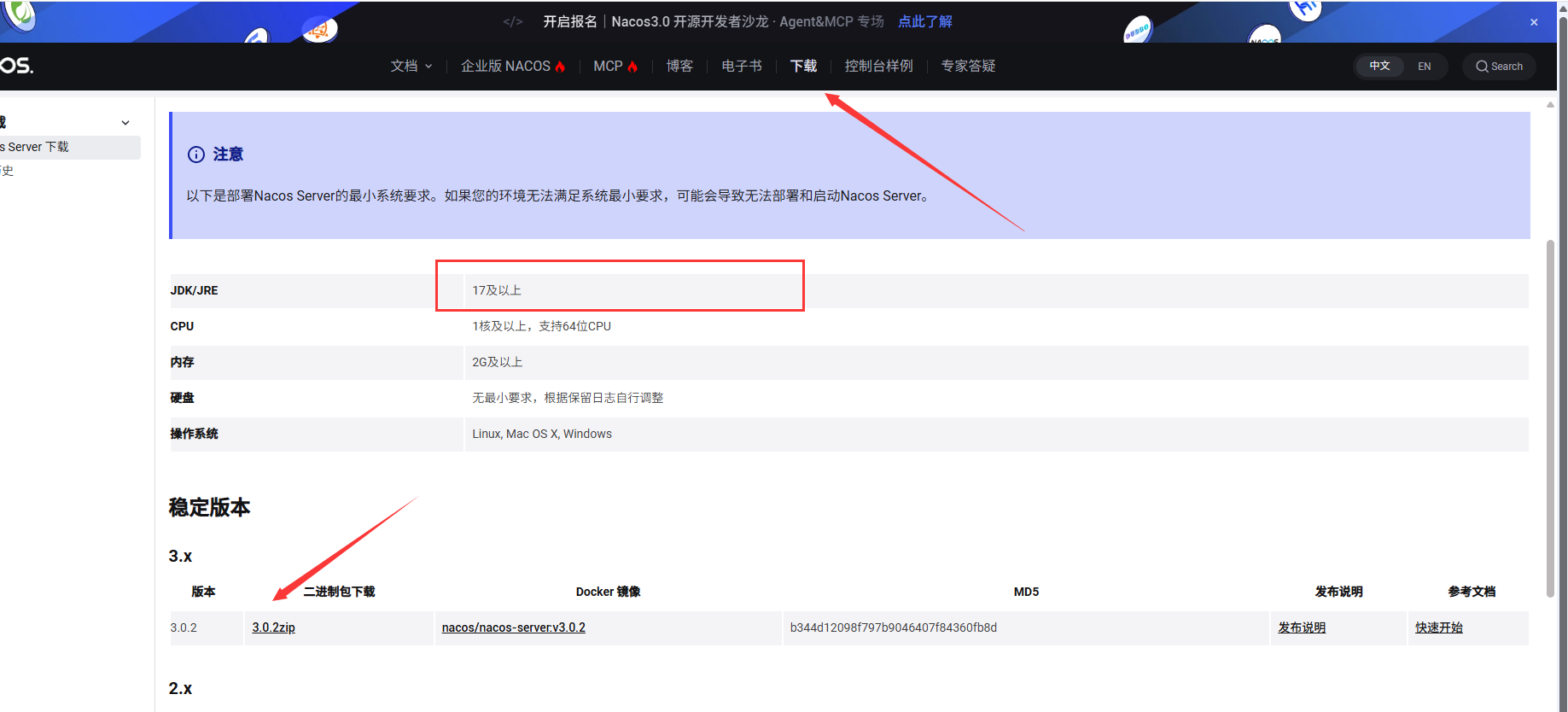The height and width of the screenshot is (712, 1568).
Task: Click the MD5 hash b344d12098f797b9046407f84360fb8d
Action: click(894, 627)
